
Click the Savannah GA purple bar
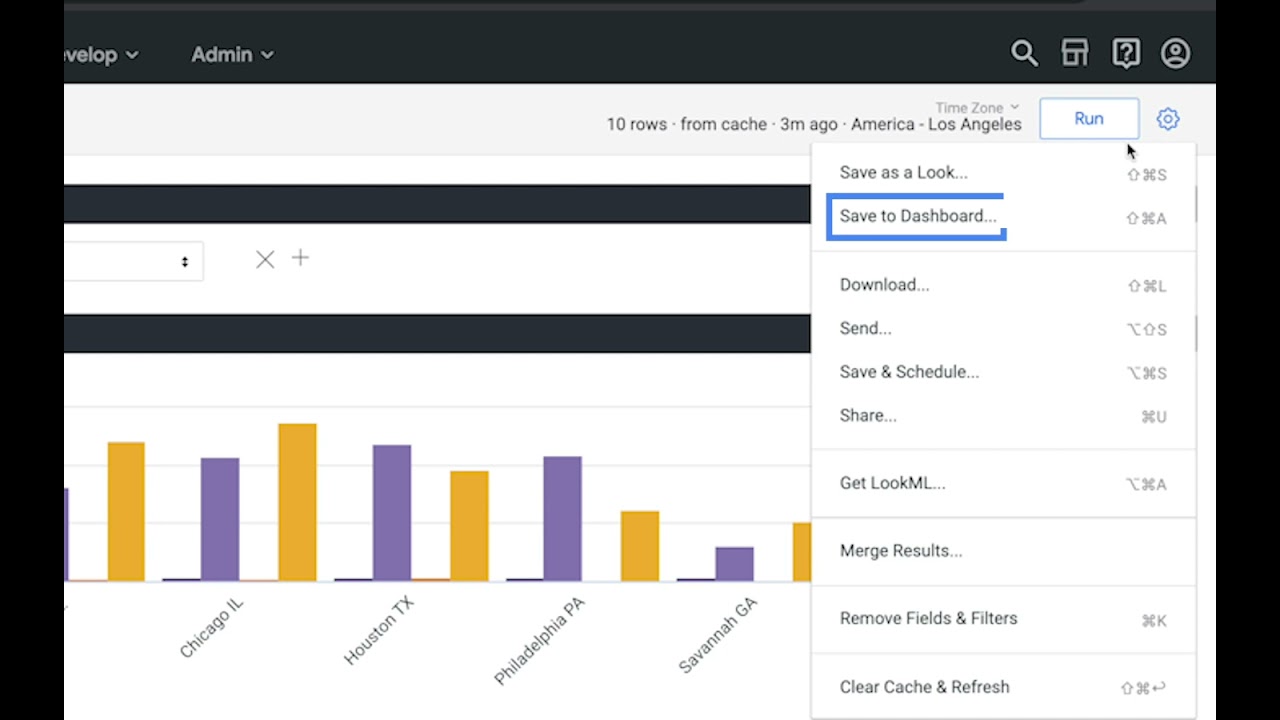click(x=734, y=564)
